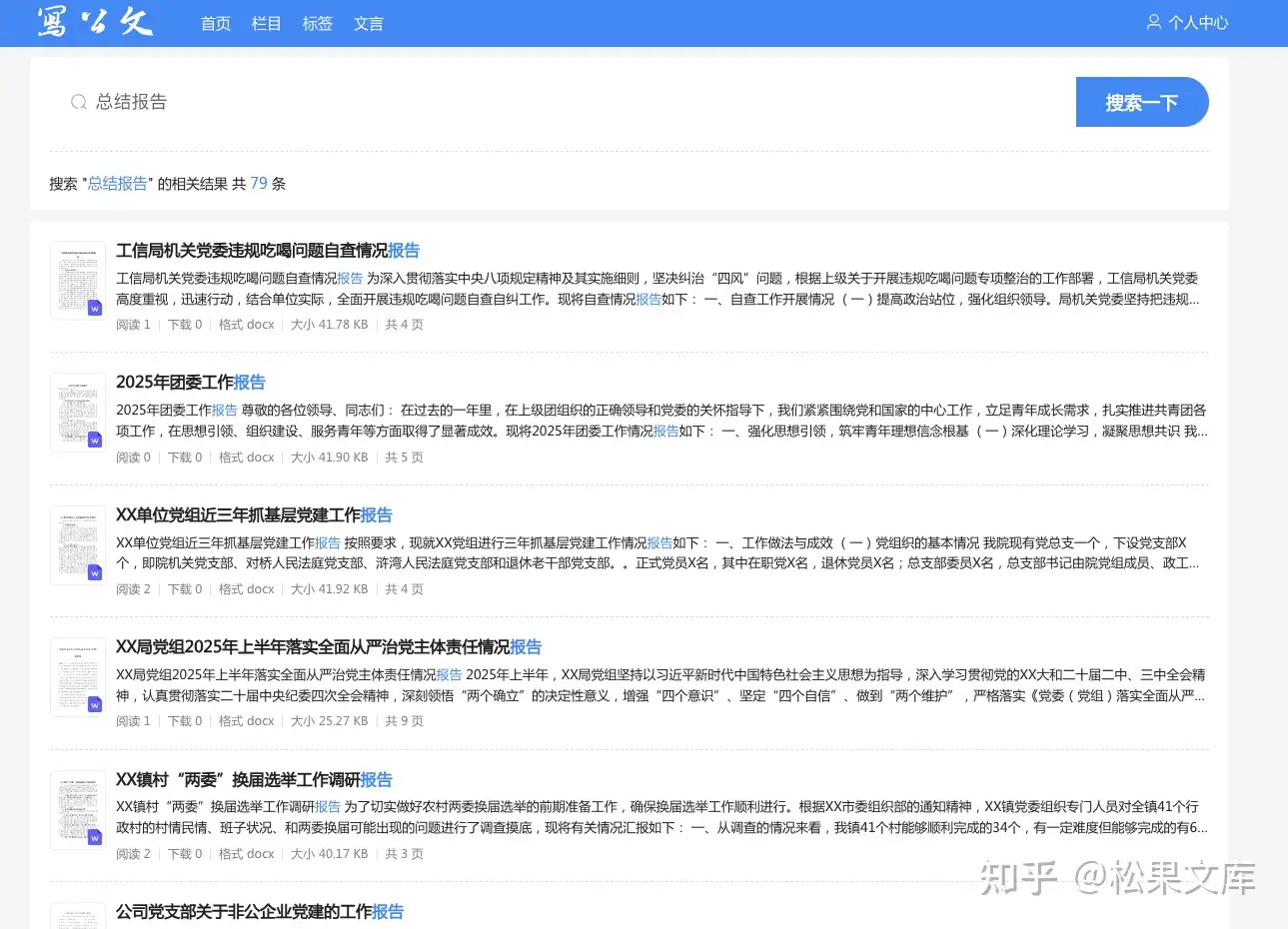This screenshot has height=929, width=1288.
Task: Click the result count 79
Action: 259,184
